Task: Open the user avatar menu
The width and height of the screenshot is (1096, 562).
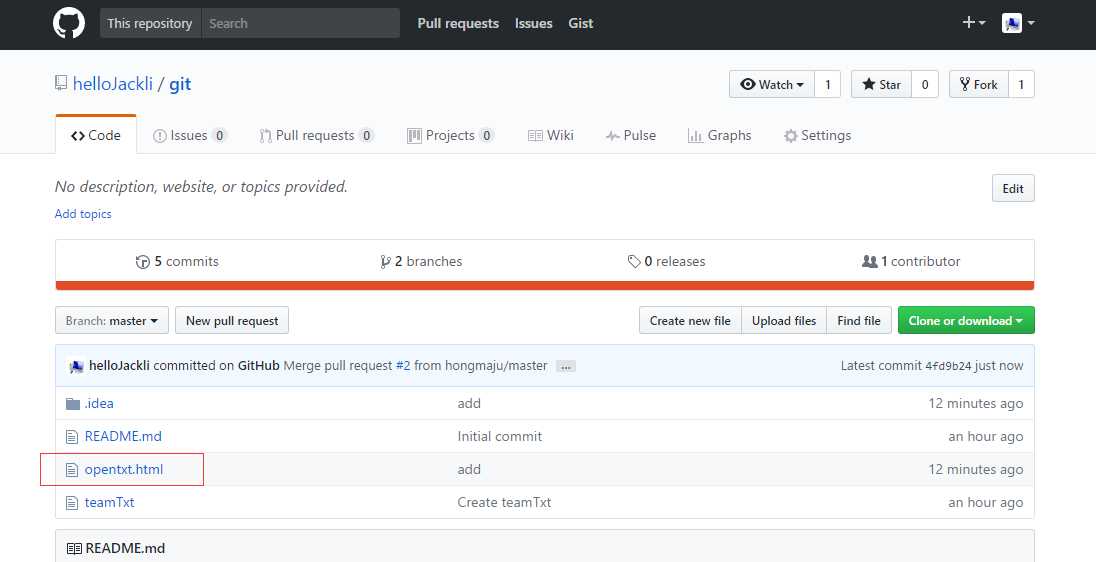Action: point(1018,23)
